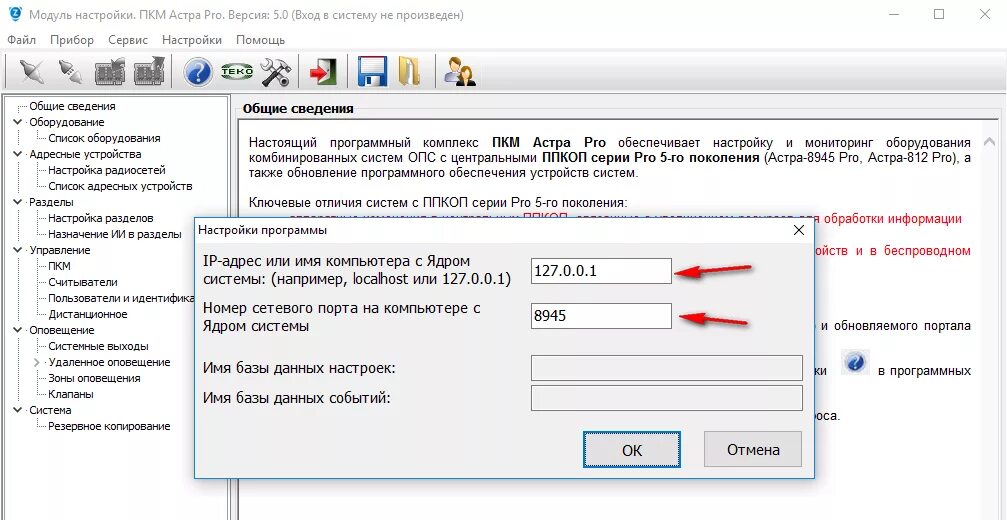
Task: Expand the Удаленное оповещение tree node
Action: click(x=36, y=362)
